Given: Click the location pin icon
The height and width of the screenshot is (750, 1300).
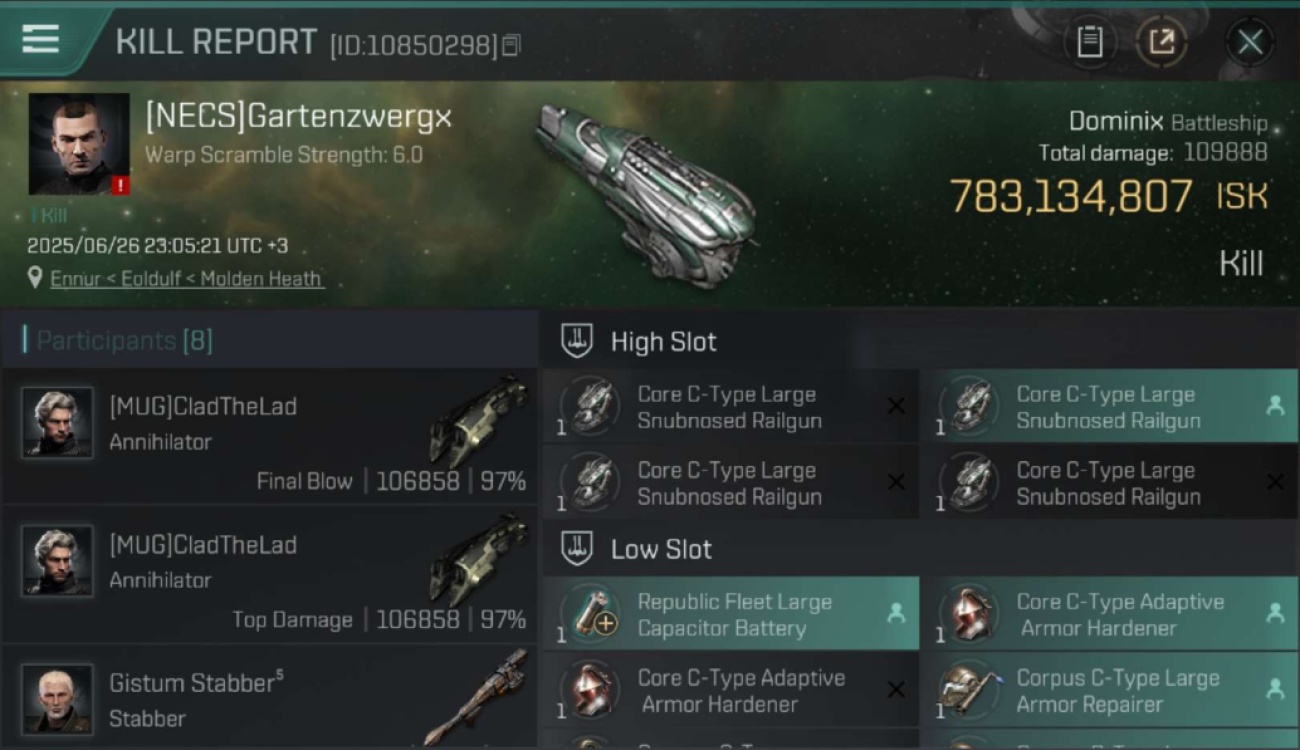Looking at the screenshot, I should pyautogui.click(x=36, y=278).
